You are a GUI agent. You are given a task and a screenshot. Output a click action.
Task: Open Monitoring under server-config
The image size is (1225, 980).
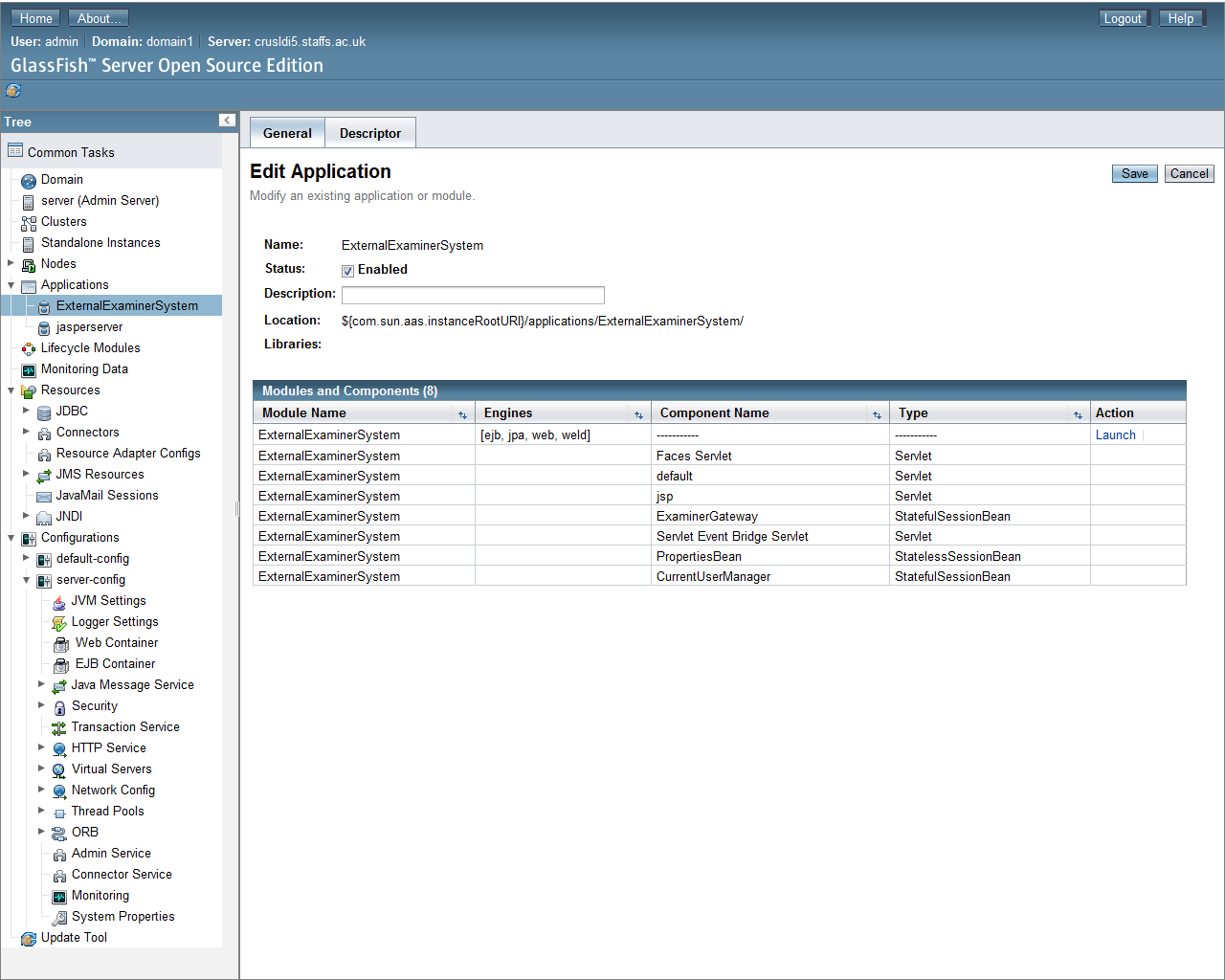[x=100, y=896]
